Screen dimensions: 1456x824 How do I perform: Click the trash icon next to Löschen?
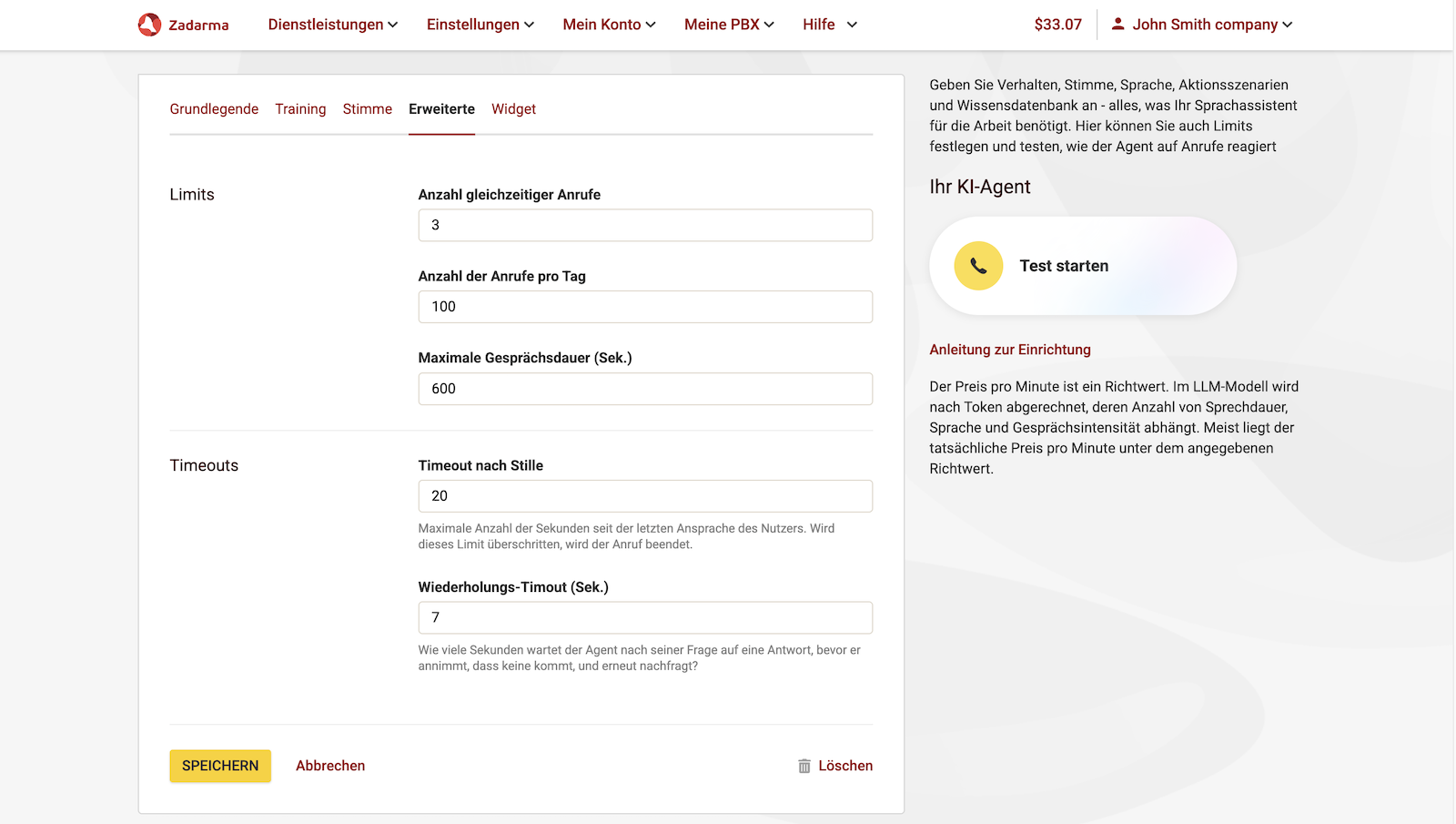pyautogui.click(x=804, y=766)
